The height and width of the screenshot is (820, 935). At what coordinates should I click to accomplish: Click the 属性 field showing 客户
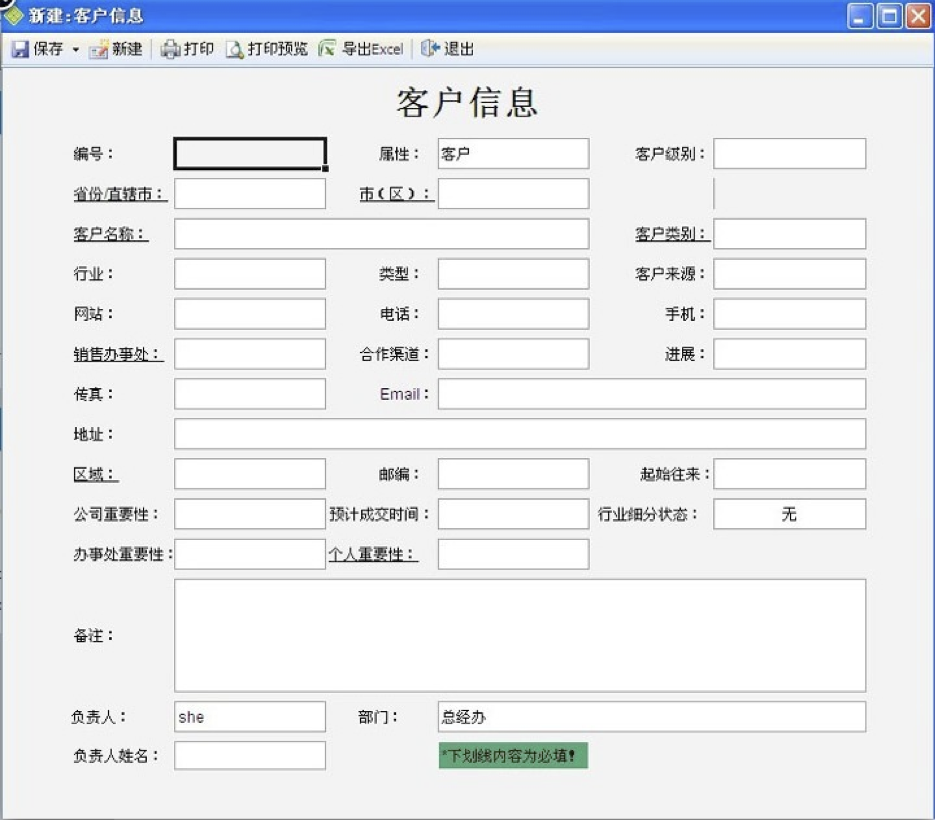[x=513, y=154]
